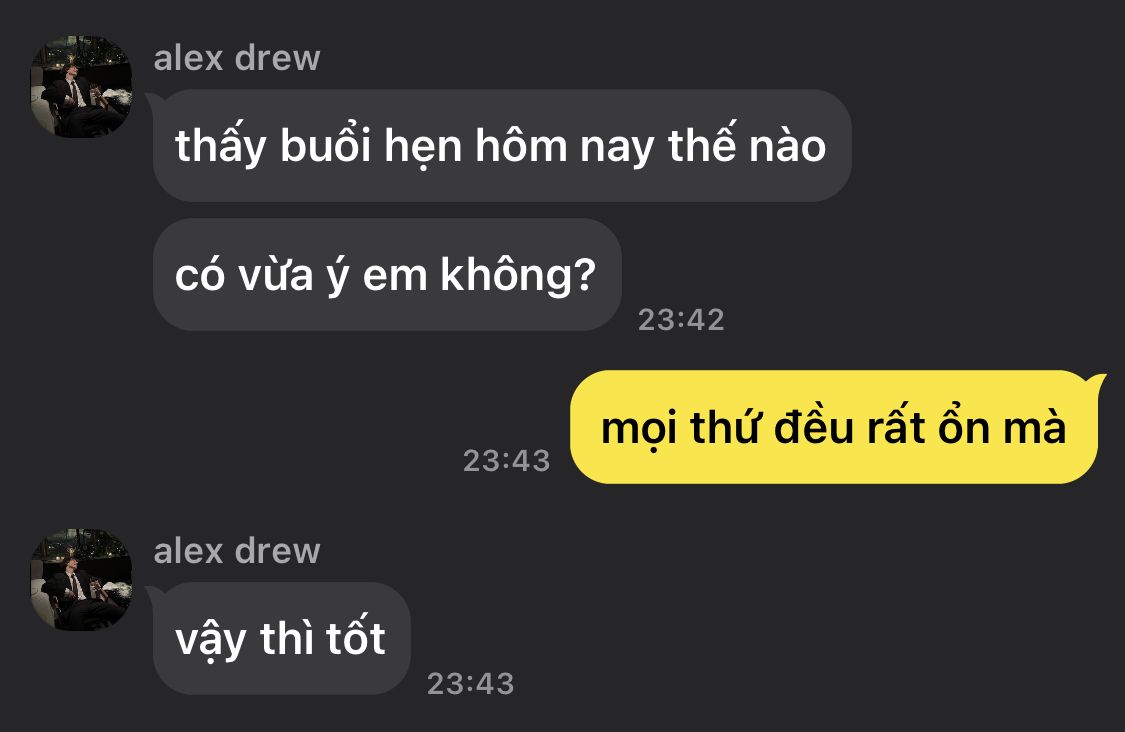Select message 'thấy buổi hẹn hôm nay thế nào'
Viewport: 1125px width, 732px height.
(x=502, y=145)
